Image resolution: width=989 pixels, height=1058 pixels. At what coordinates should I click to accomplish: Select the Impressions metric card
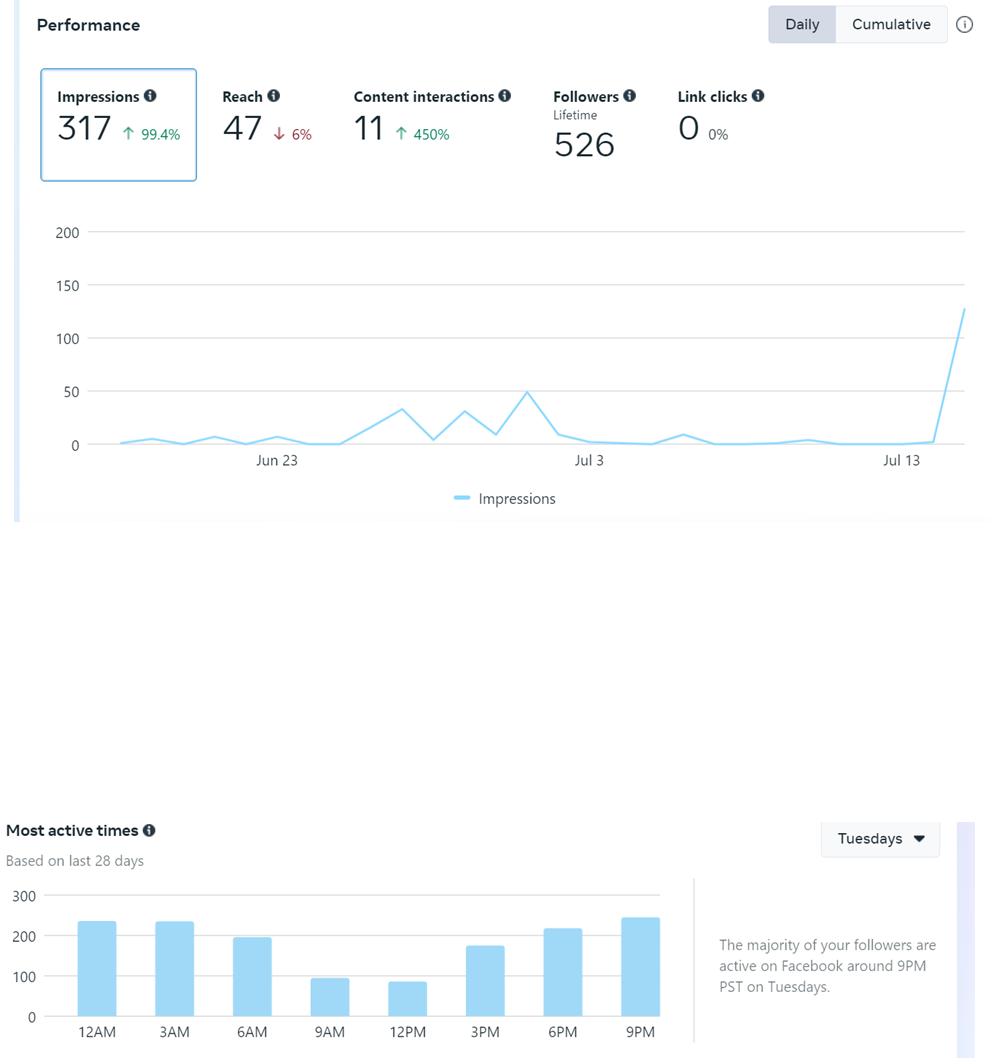pyautogui.click(x=119, y=125)
